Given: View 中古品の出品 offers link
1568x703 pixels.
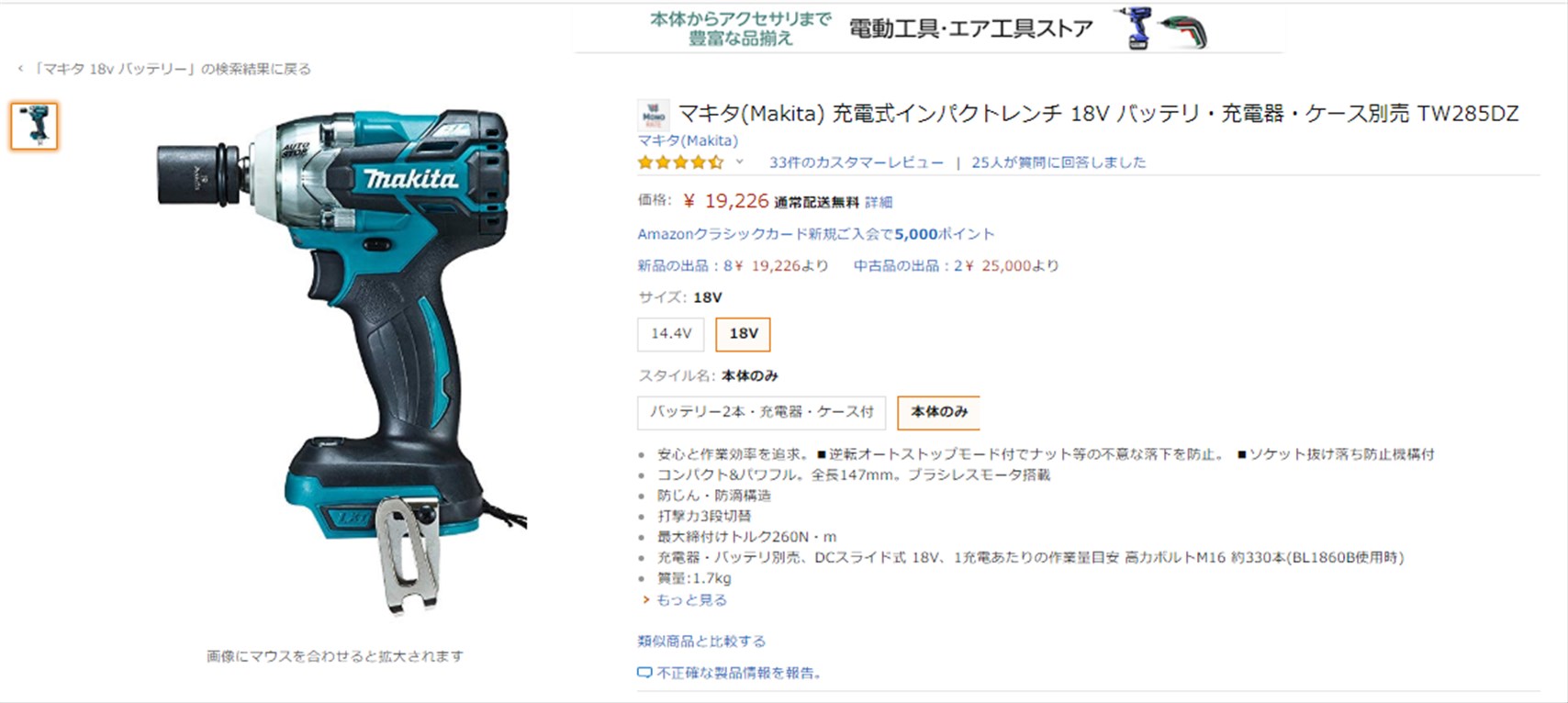Looking at the screenshot, I should click(956, 266).
